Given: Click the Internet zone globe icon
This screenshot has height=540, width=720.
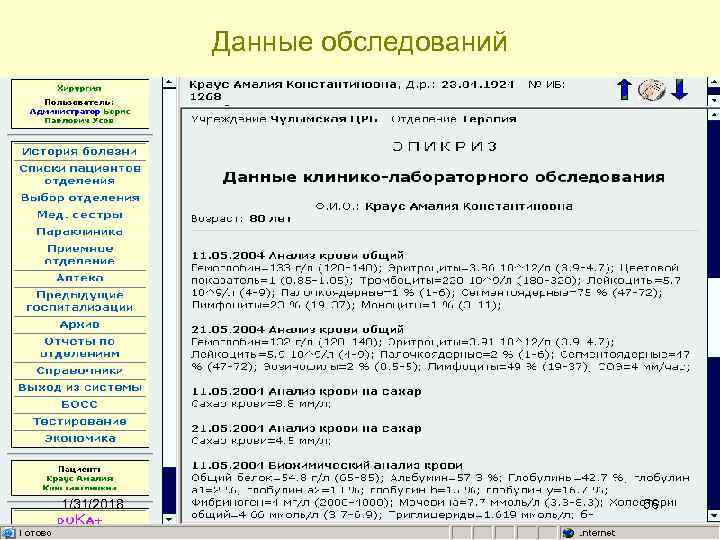Looking at the screenshot, I should pyautogui.click(x=568, y=533).
